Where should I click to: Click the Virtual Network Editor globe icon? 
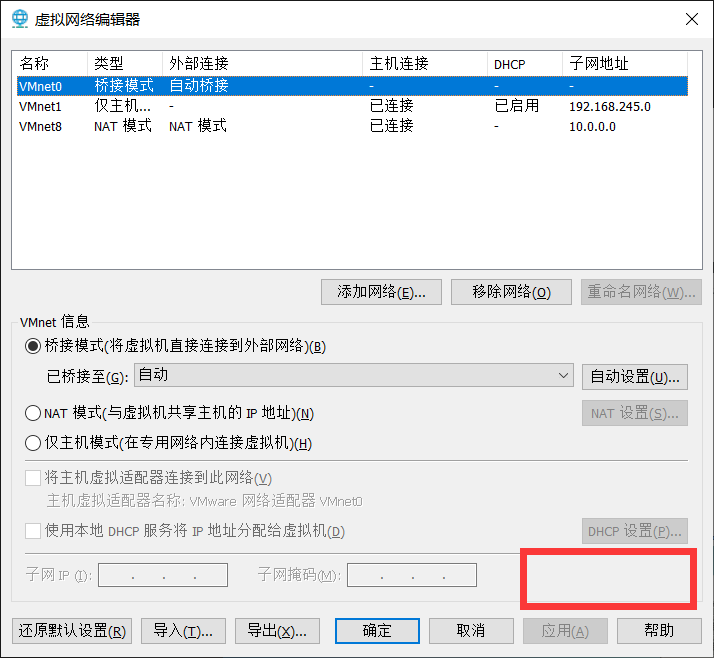click(20, 19)
